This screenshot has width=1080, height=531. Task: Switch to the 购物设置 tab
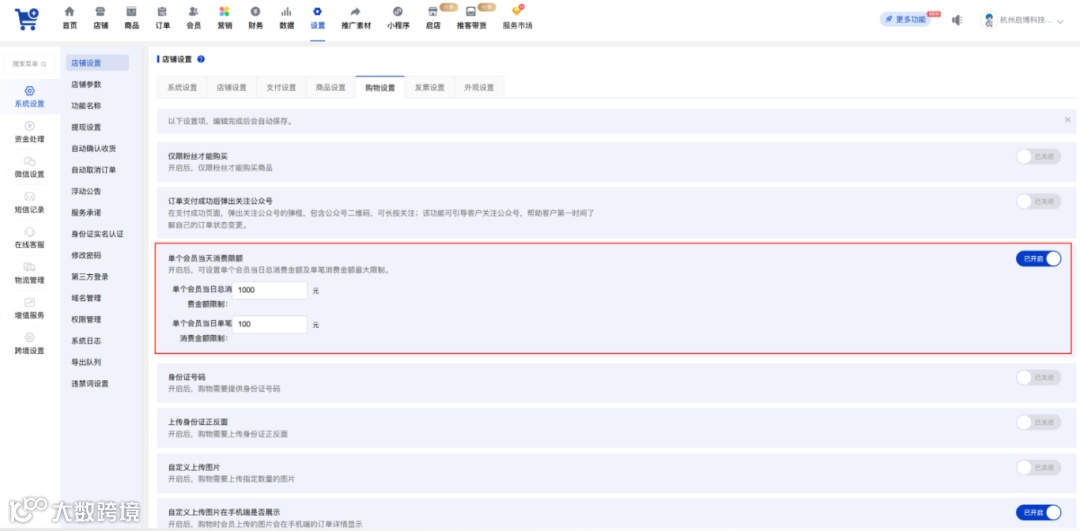[x=380, y=87]
